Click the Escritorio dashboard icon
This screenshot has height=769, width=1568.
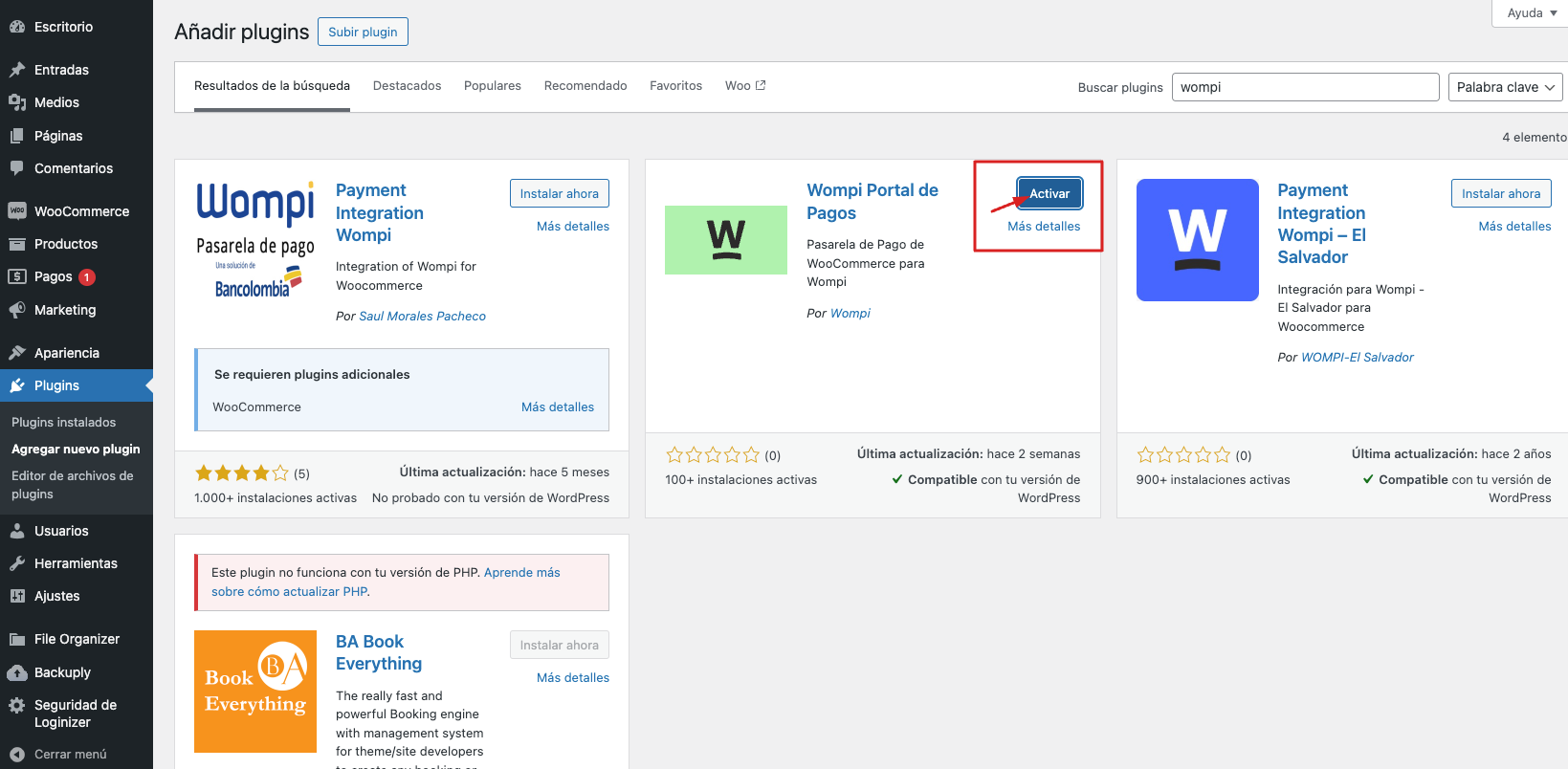coord(16,27)
